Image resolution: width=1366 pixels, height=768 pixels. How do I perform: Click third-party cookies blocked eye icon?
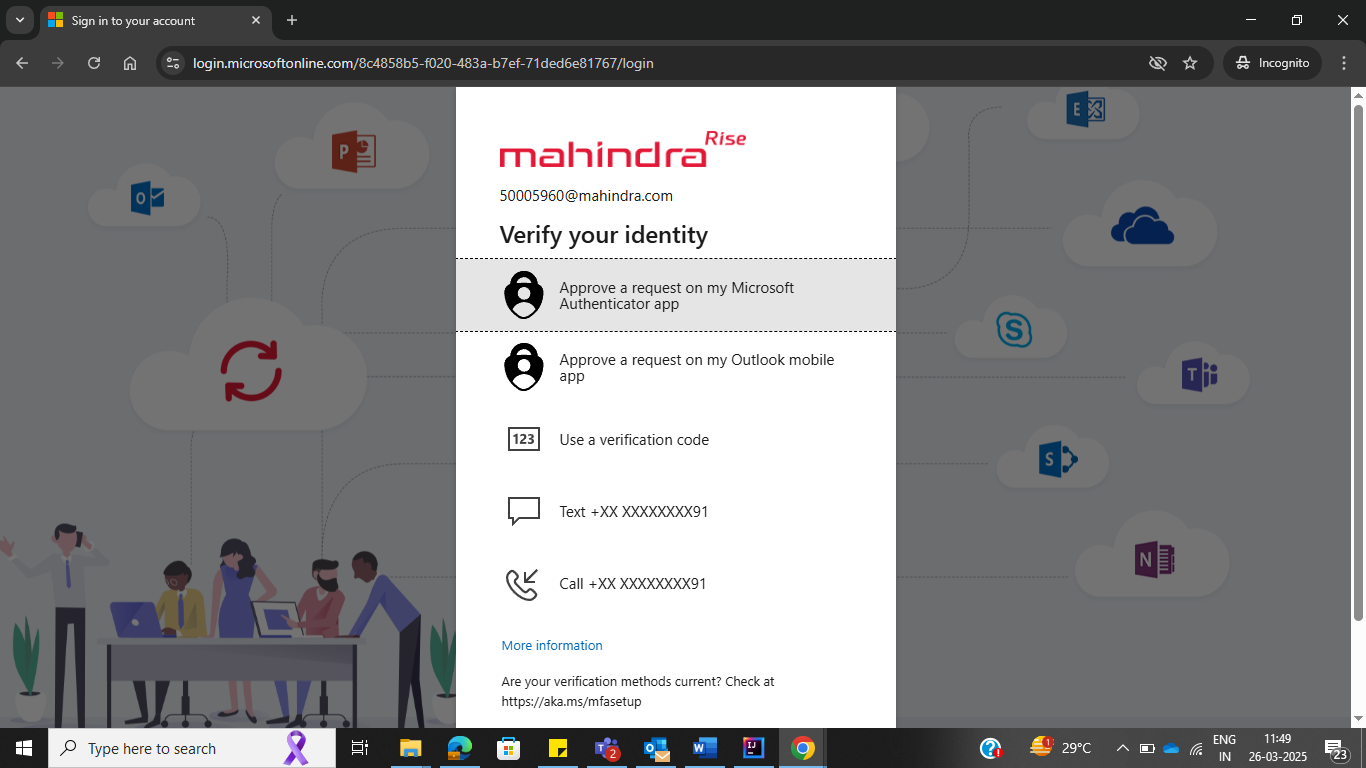coord(1158,63)
